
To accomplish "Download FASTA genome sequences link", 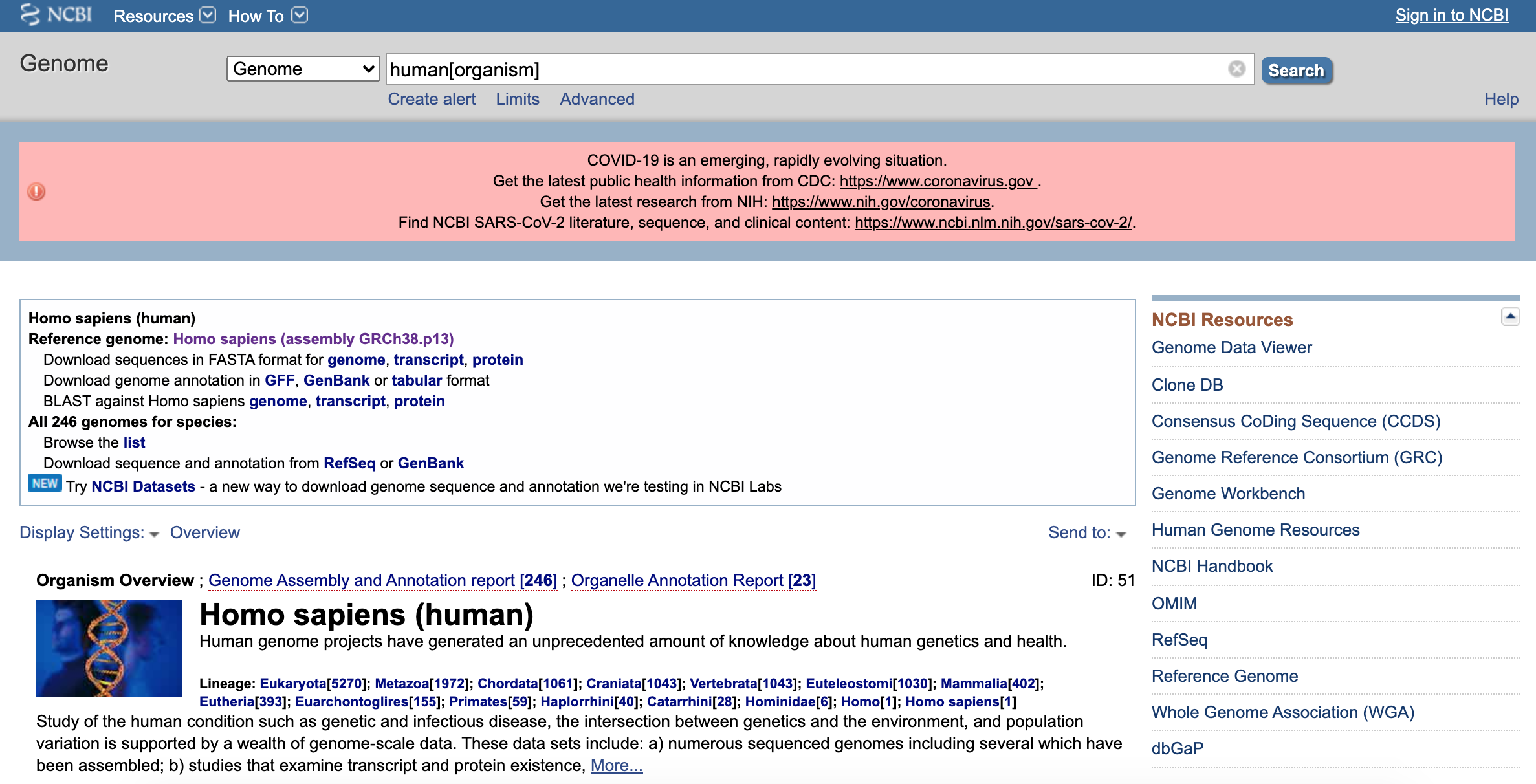I will point(356,360).
